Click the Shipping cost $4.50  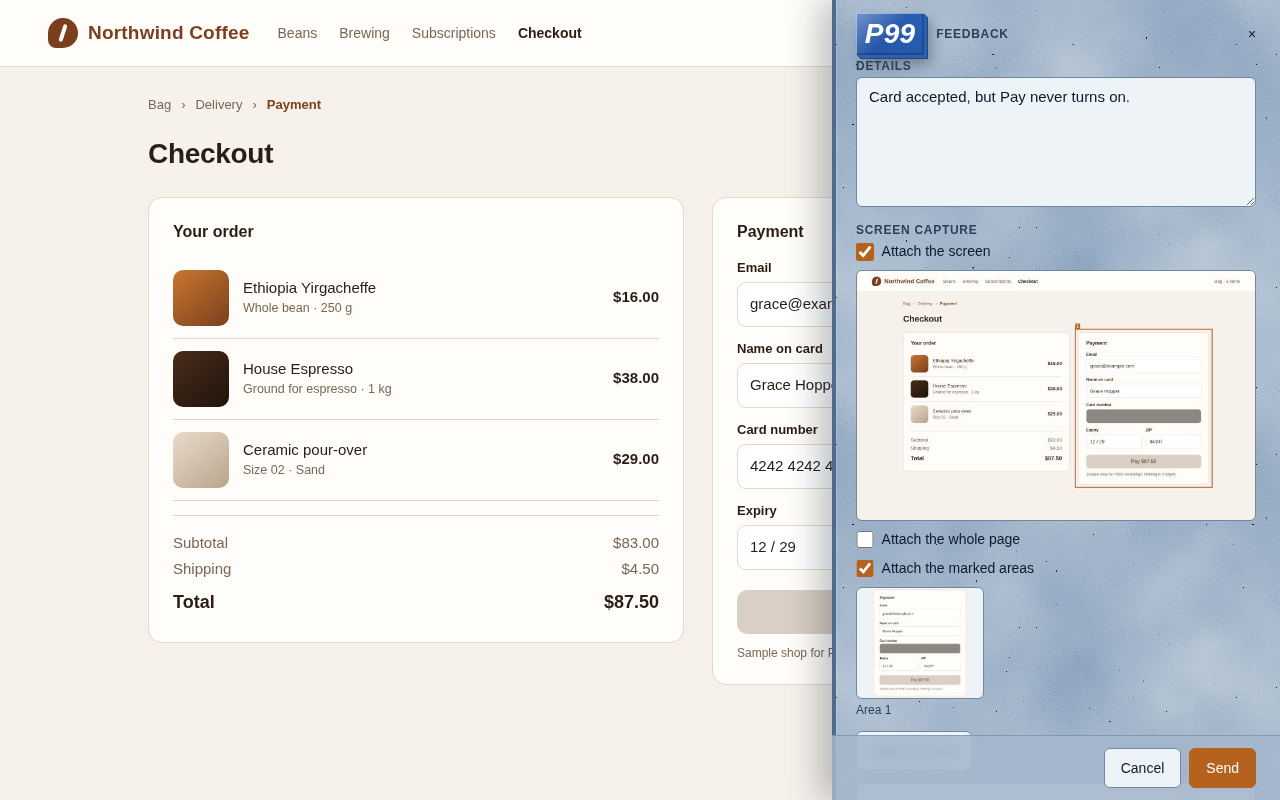tap(640, 569)
